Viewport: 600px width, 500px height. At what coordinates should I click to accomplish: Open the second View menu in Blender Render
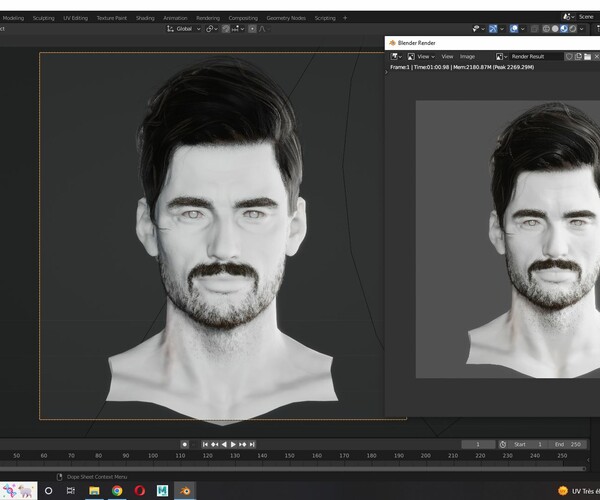click(x=447, y=57)
